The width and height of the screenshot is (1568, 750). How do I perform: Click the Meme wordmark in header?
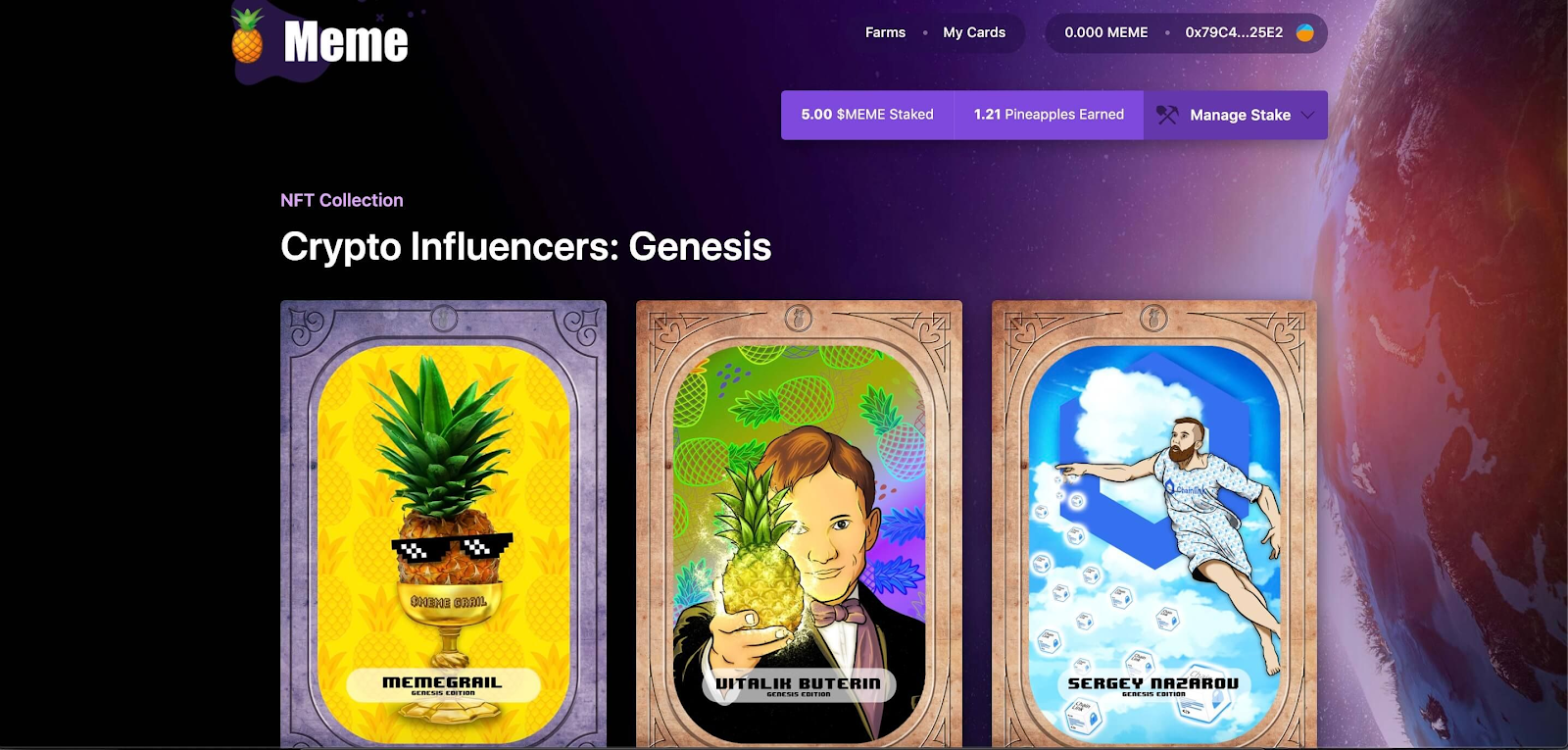(x=345, y=42)
